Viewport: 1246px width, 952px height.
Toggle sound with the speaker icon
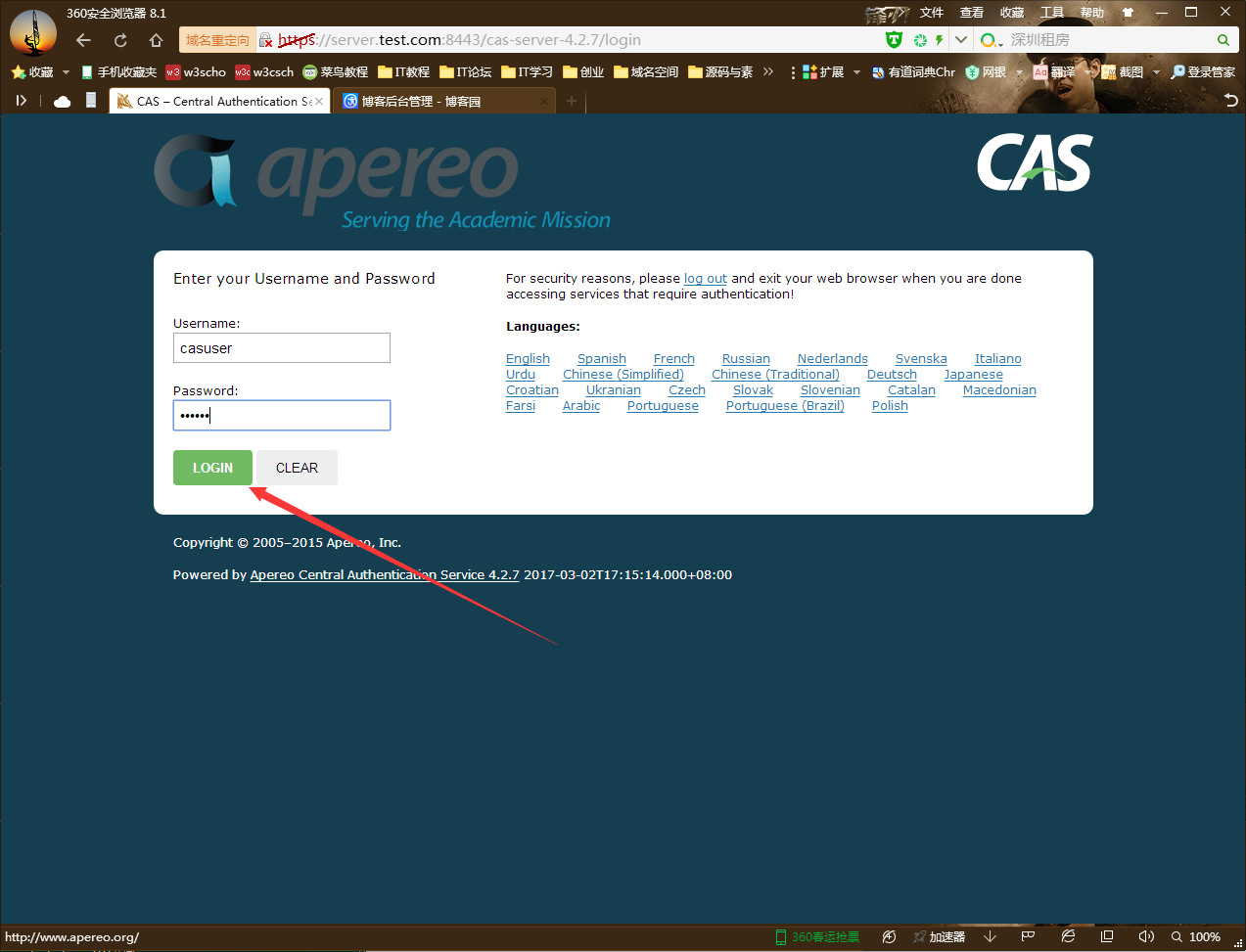pos(1146,937)
